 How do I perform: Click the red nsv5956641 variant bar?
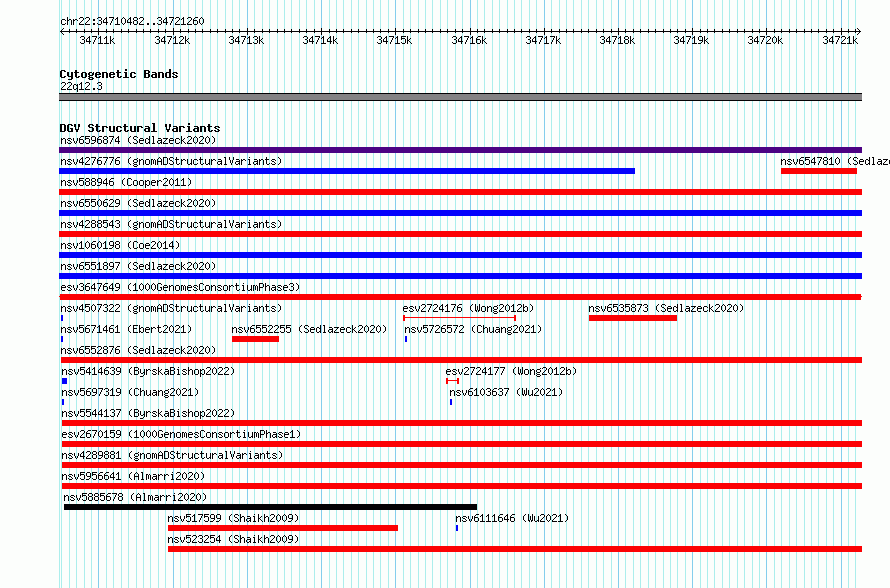coord(462,486)
